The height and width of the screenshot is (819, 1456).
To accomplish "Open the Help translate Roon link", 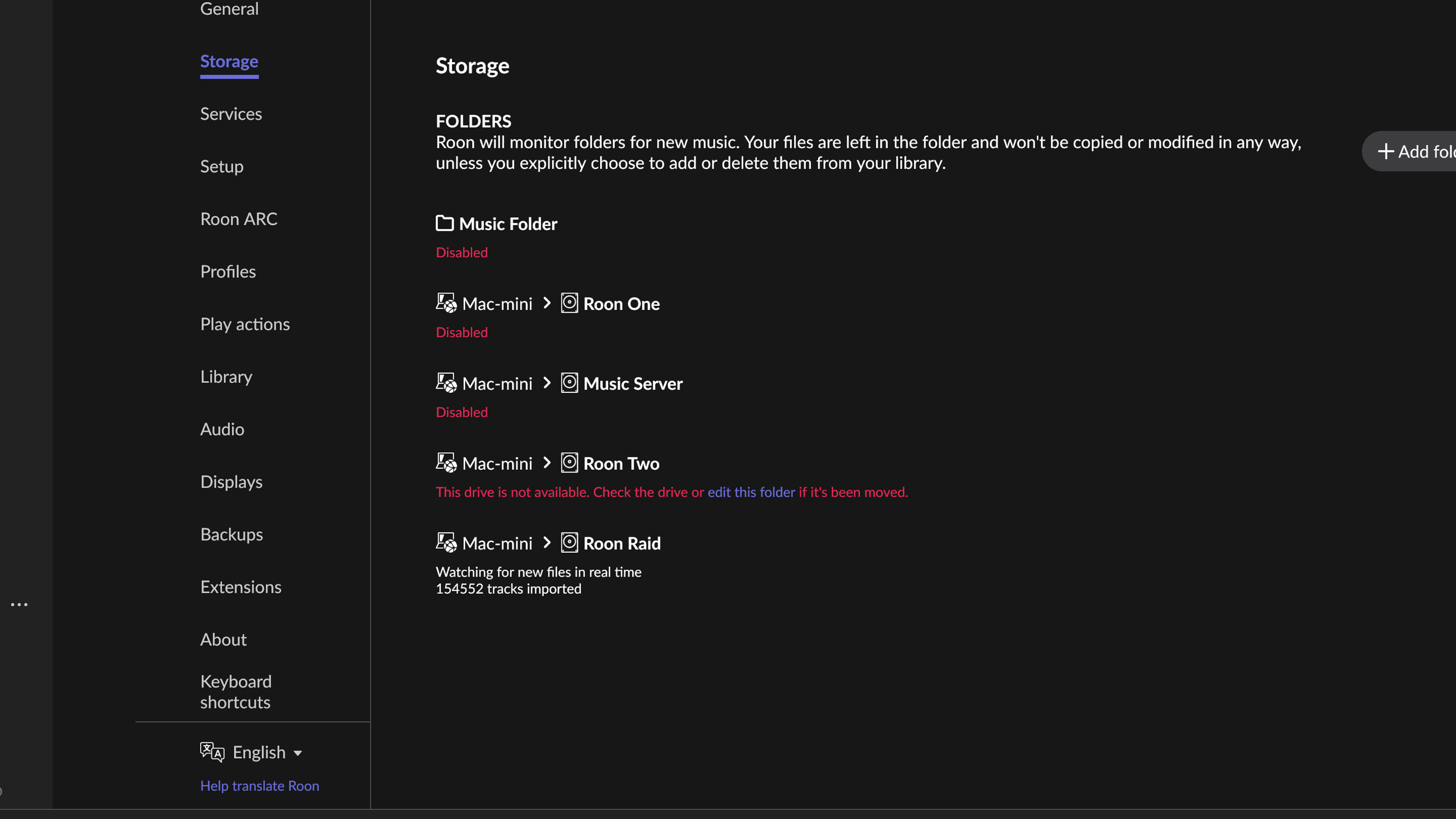I will tap(259, 786).
